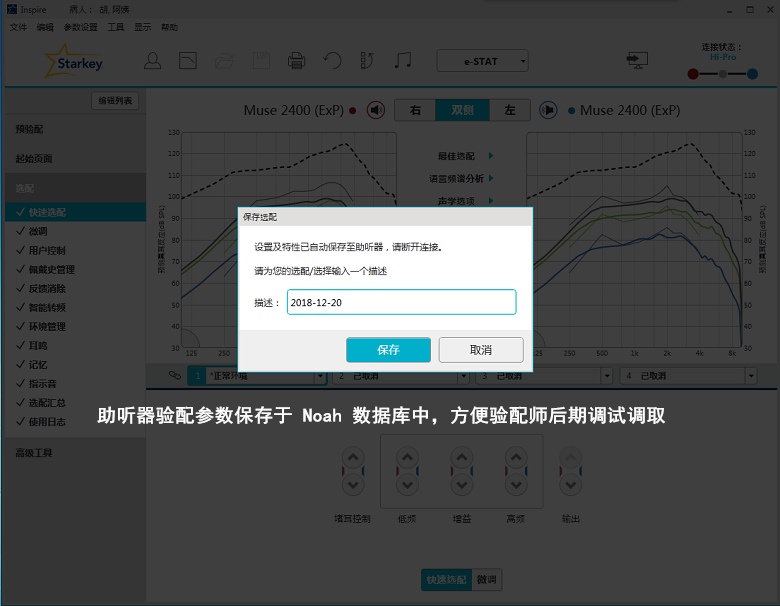The width and height of the screenshot is (780, 606).
Task: Click the music note icon
Action: (402, 61)
